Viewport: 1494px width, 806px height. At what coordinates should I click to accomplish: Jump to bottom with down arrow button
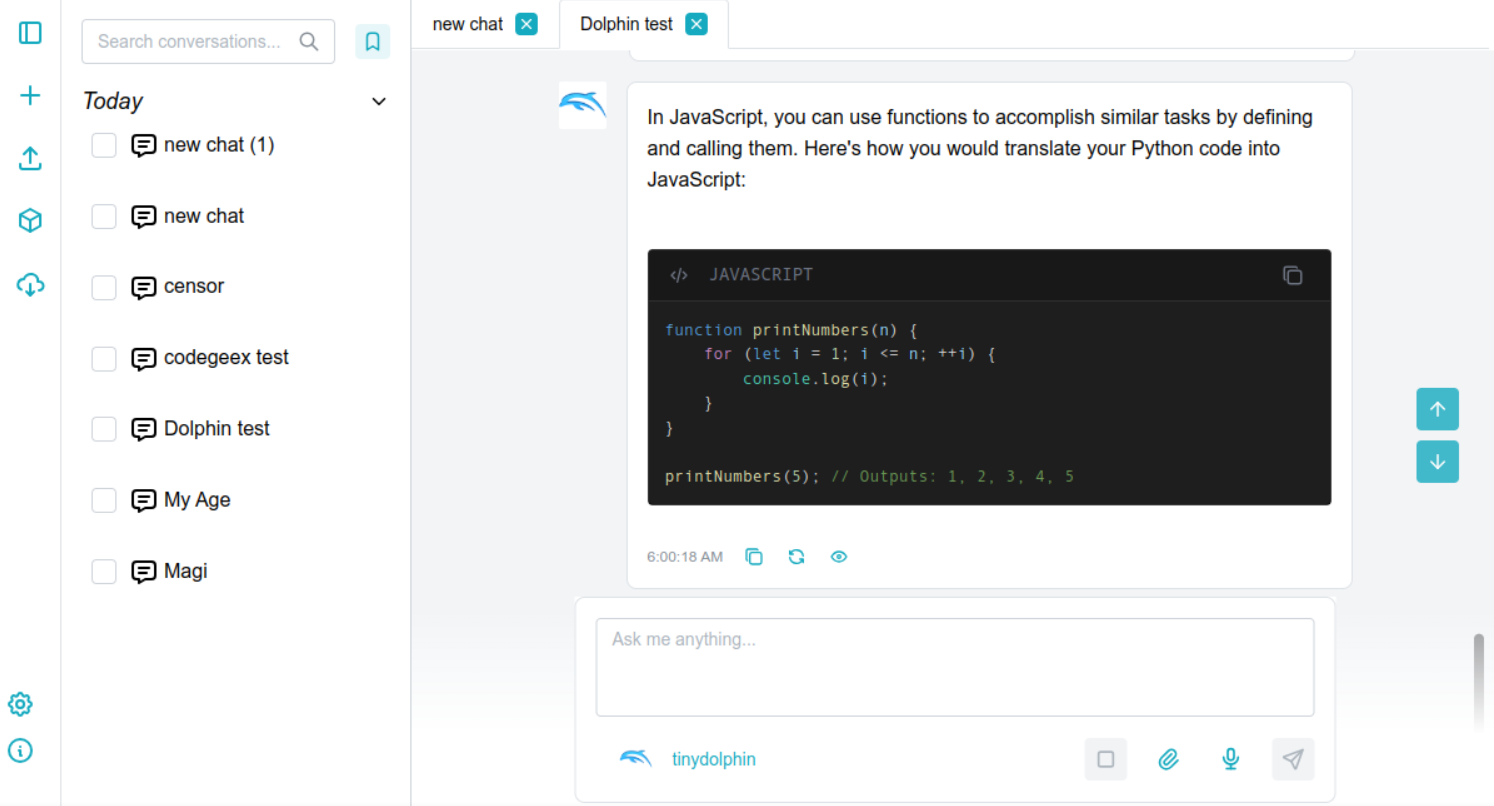(x=1437, y=462)
